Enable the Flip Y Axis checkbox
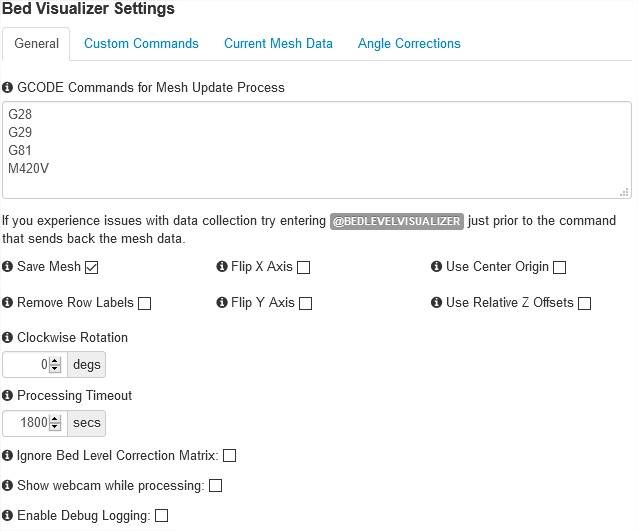This screenshot has width=638, height=531. [306, 304]
